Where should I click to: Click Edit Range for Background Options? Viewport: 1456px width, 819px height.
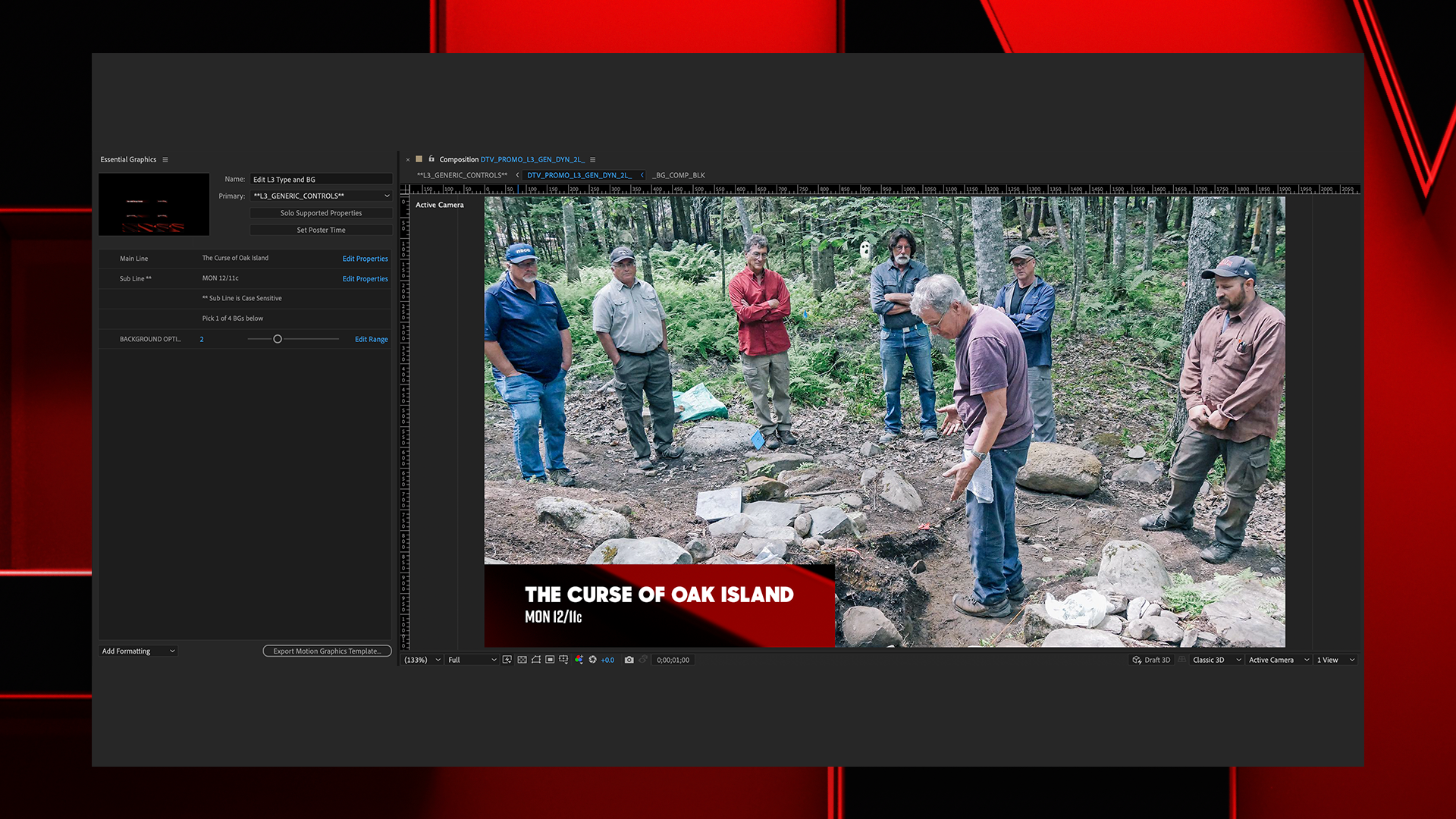pyautogui.click(x=371, y=339)
